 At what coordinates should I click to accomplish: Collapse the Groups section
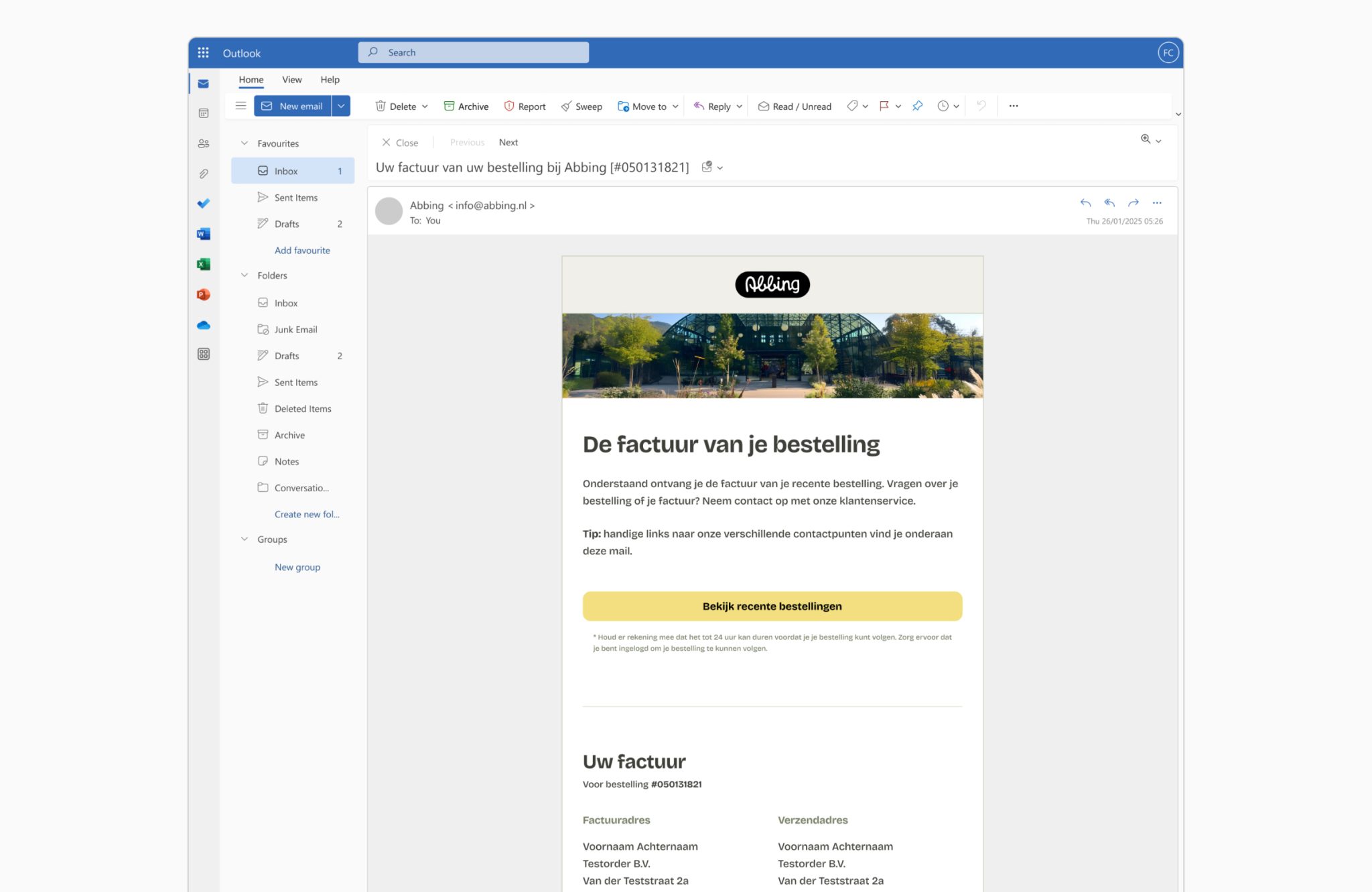tap(245, 539)
